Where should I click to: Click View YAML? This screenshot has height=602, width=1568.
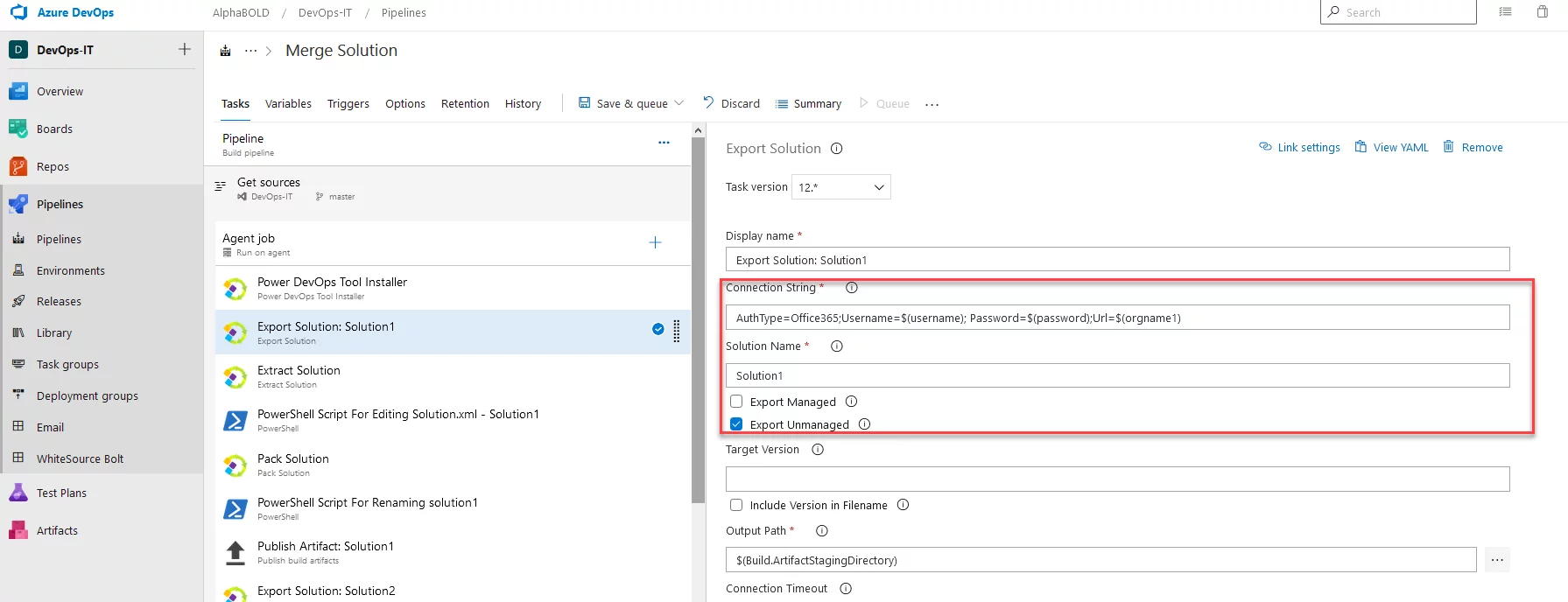click(1391, 147)
